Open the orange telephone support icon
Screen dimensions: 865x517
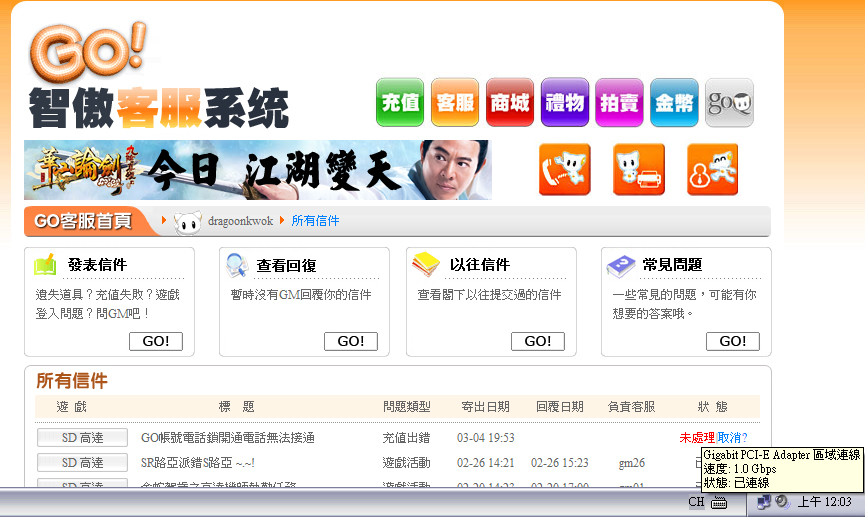564,169
